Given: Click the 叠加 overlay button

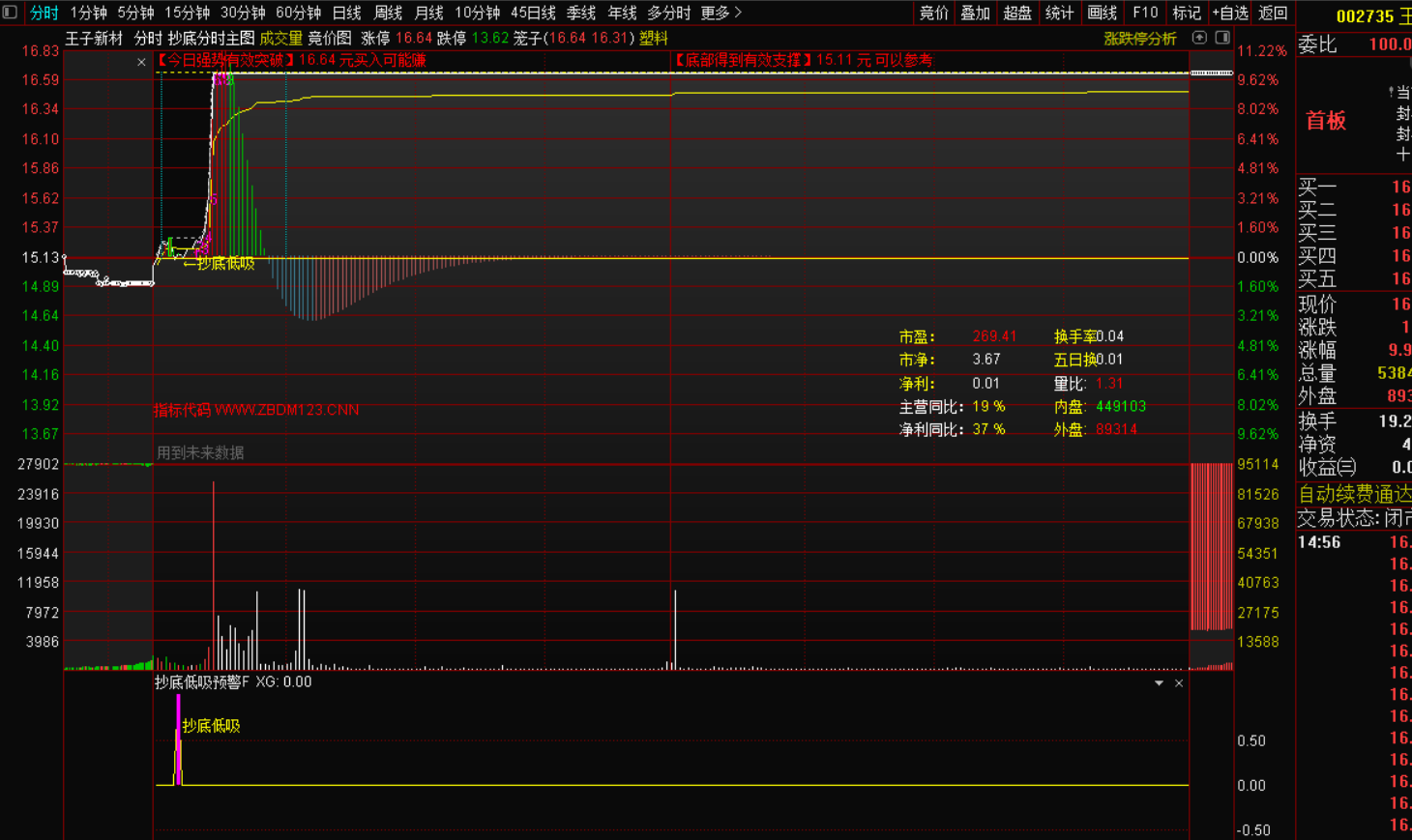Looking at the screenshot, I should (975, 13).
